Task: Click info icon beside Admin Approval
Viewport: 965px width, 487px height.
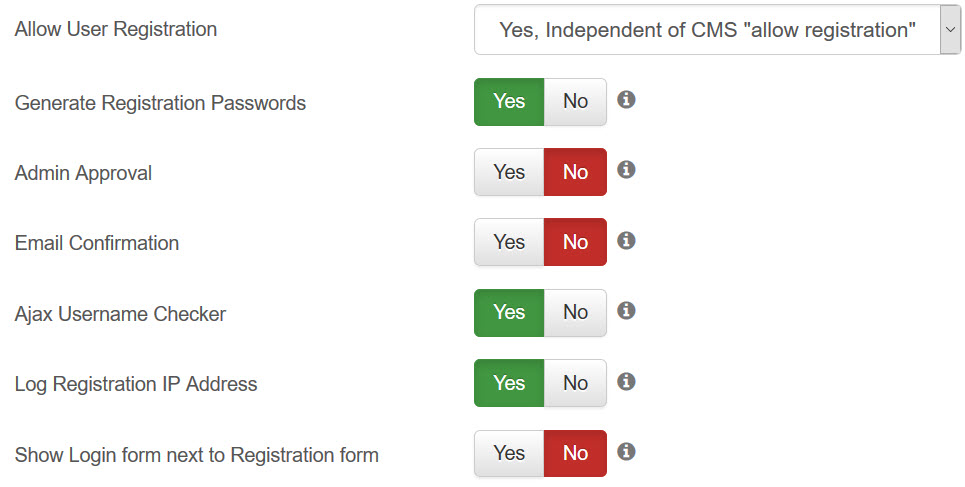Action: (x=626, y=169)
